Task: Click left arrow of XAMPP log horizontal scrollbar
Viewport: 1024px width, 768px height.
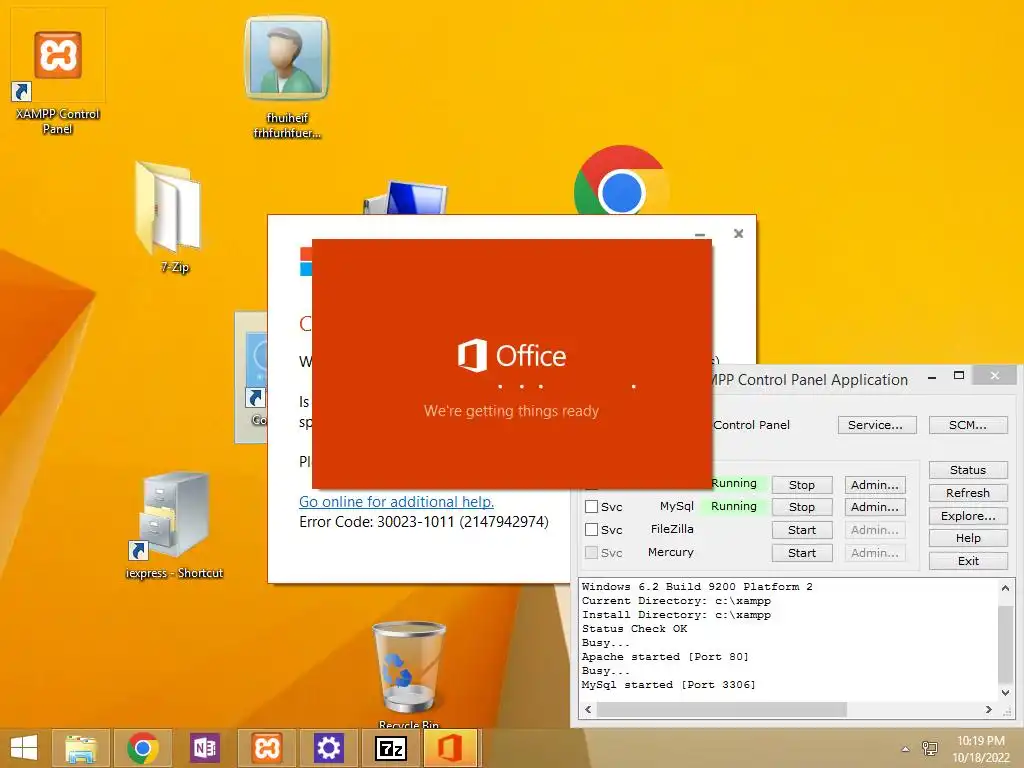Action: (x=588, y=709)
